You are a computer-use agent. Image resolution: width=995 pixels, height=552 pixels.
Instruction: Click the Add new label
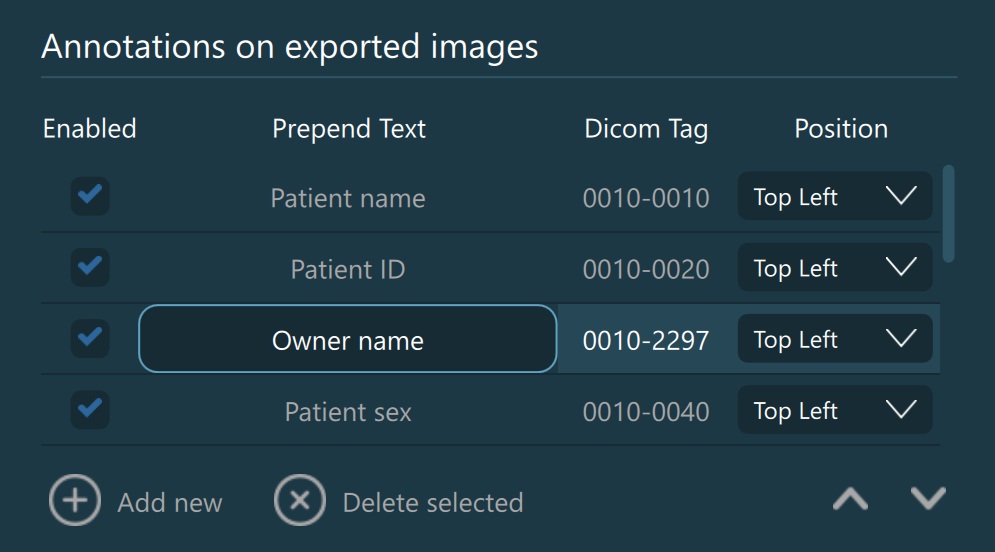[x=170, y=502]
